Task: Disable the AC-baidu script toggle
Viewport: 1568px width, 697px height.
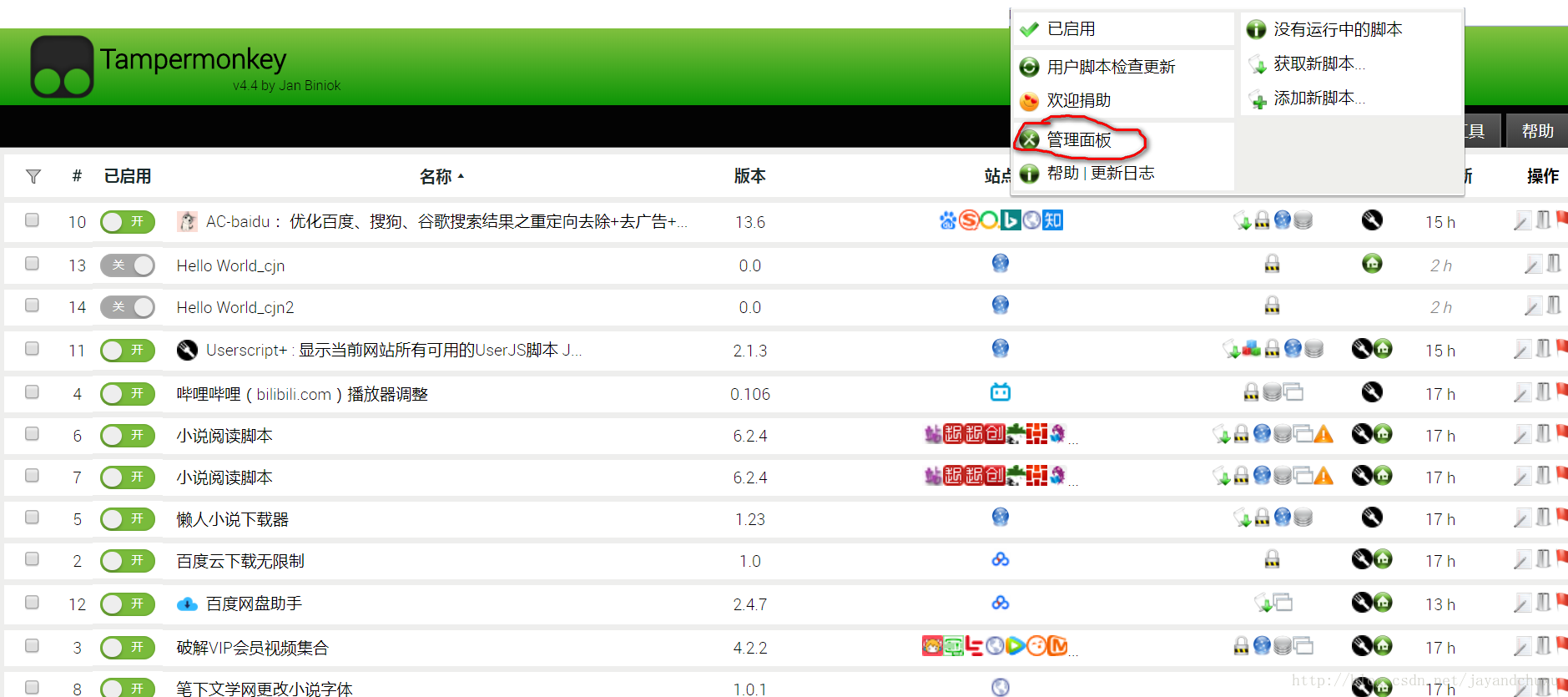Action: [x=128, y=222]
